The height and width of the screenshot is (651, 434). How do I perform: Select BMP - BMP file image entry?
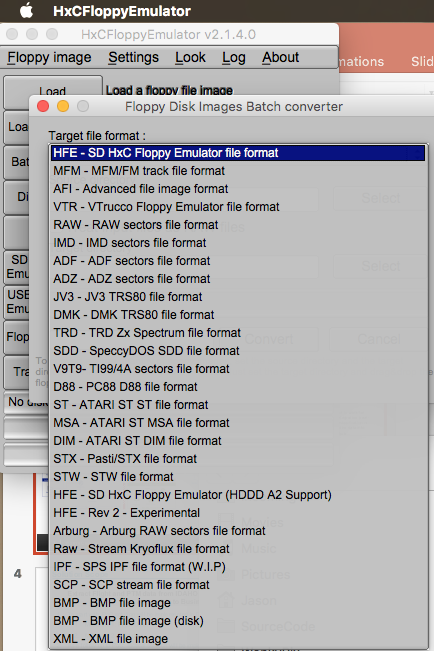click(238, 602)
